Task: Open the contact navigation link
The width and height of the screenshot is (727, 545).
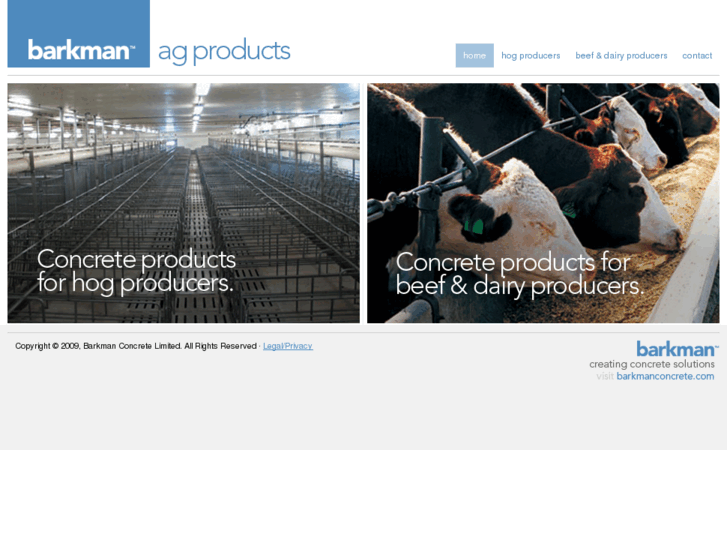Action: [697, 56]
